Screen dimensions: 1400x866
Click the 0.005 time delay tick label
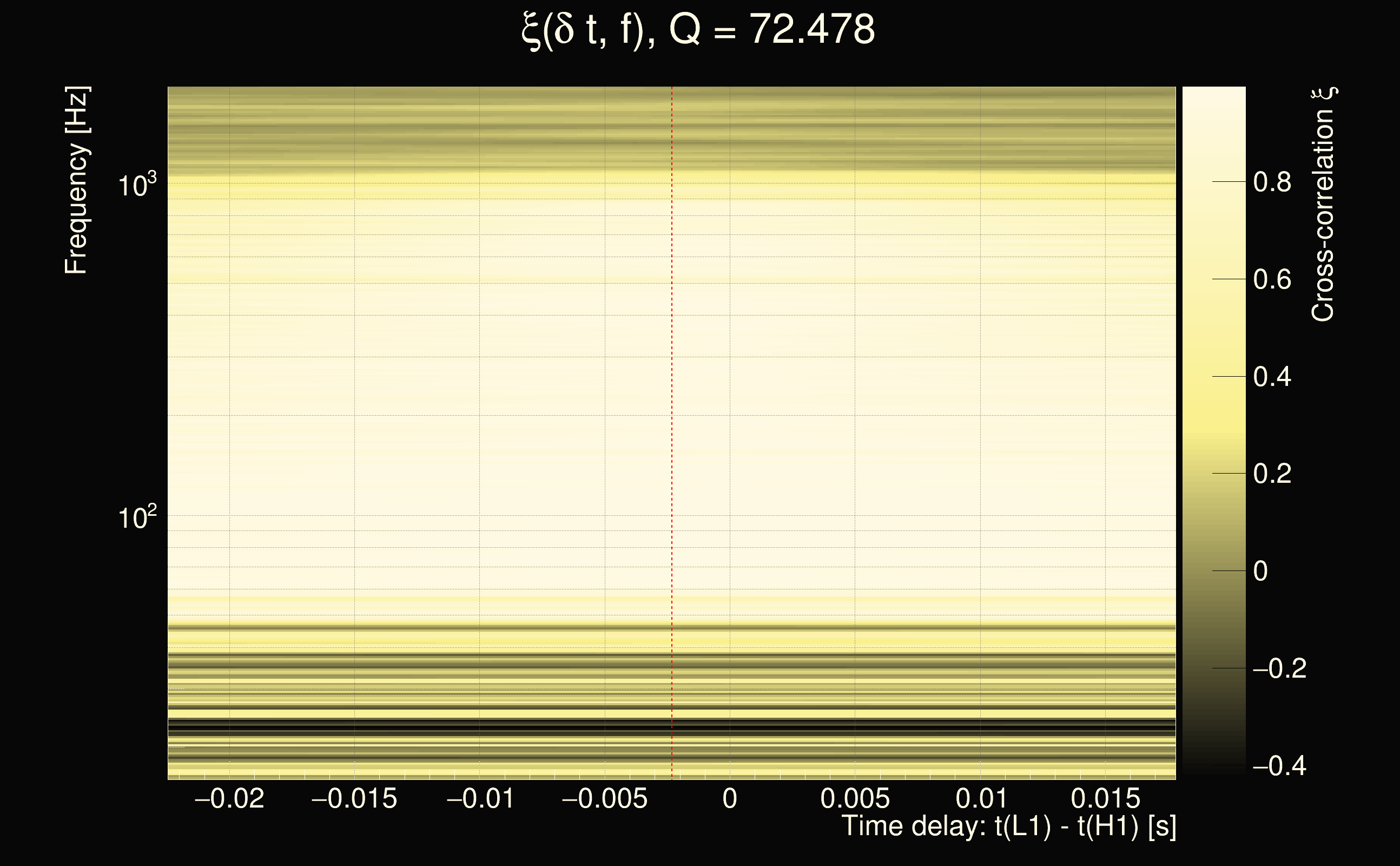[855, 798]
